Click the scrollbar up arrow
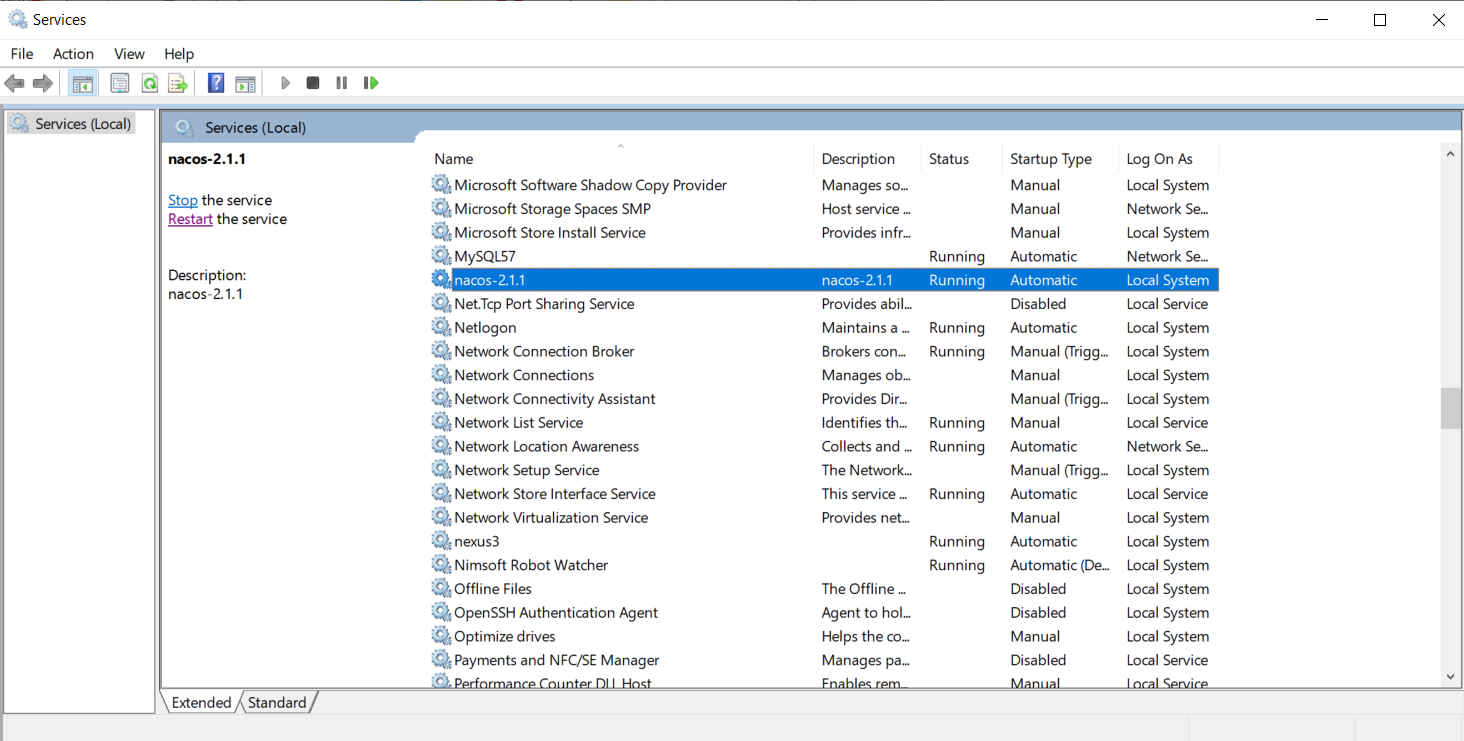This screenshot has height=741, width=1464. [1451, 153]
